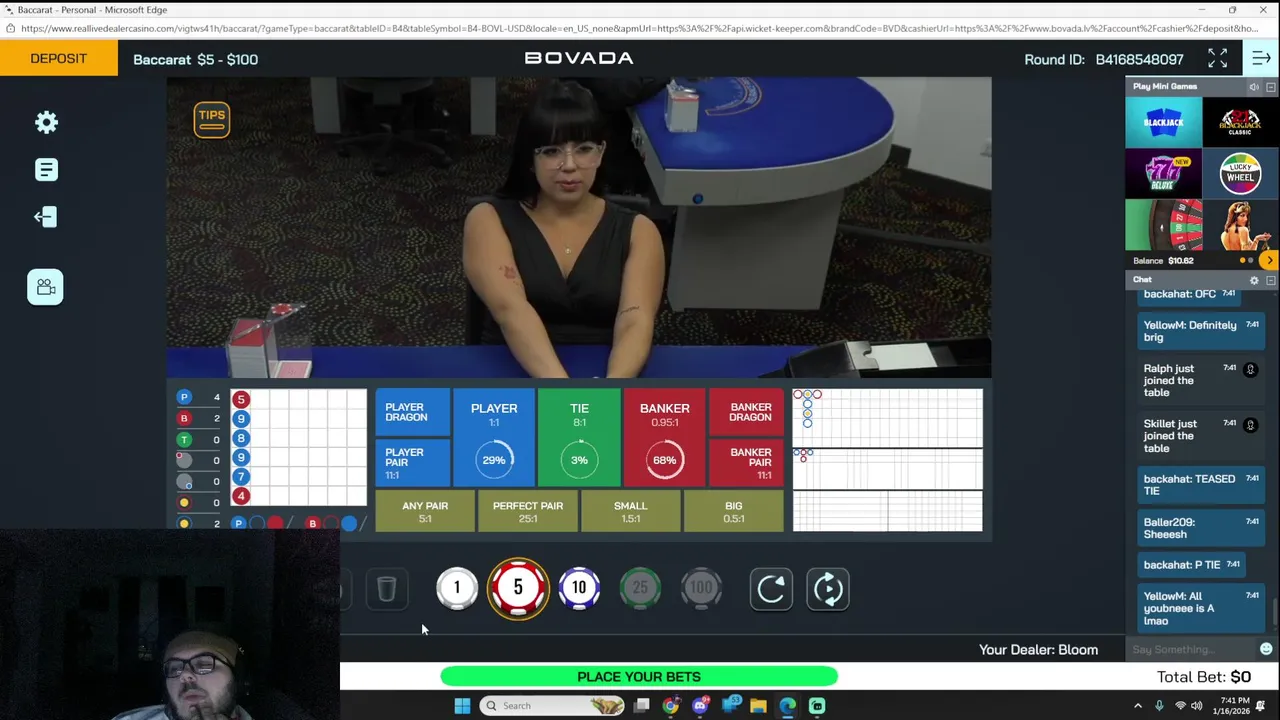Image resolution: width=1280 pixels, height=720 pixels.
Task: Open File Explorer from the taskbar
Action: coord(758,706)
